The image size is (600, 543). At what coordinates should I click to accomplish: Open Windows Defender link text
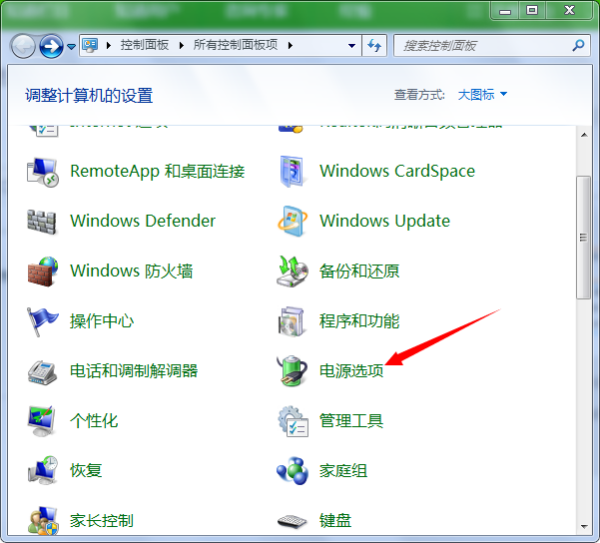coord(143,221)
